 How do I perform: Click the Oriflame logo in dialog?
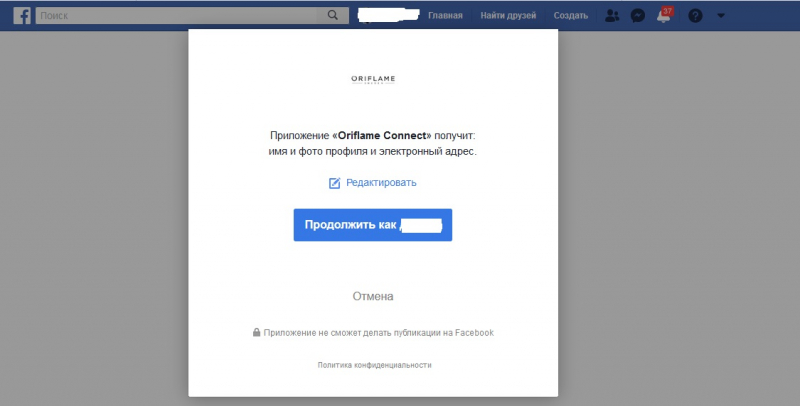(x=373, y=80)
